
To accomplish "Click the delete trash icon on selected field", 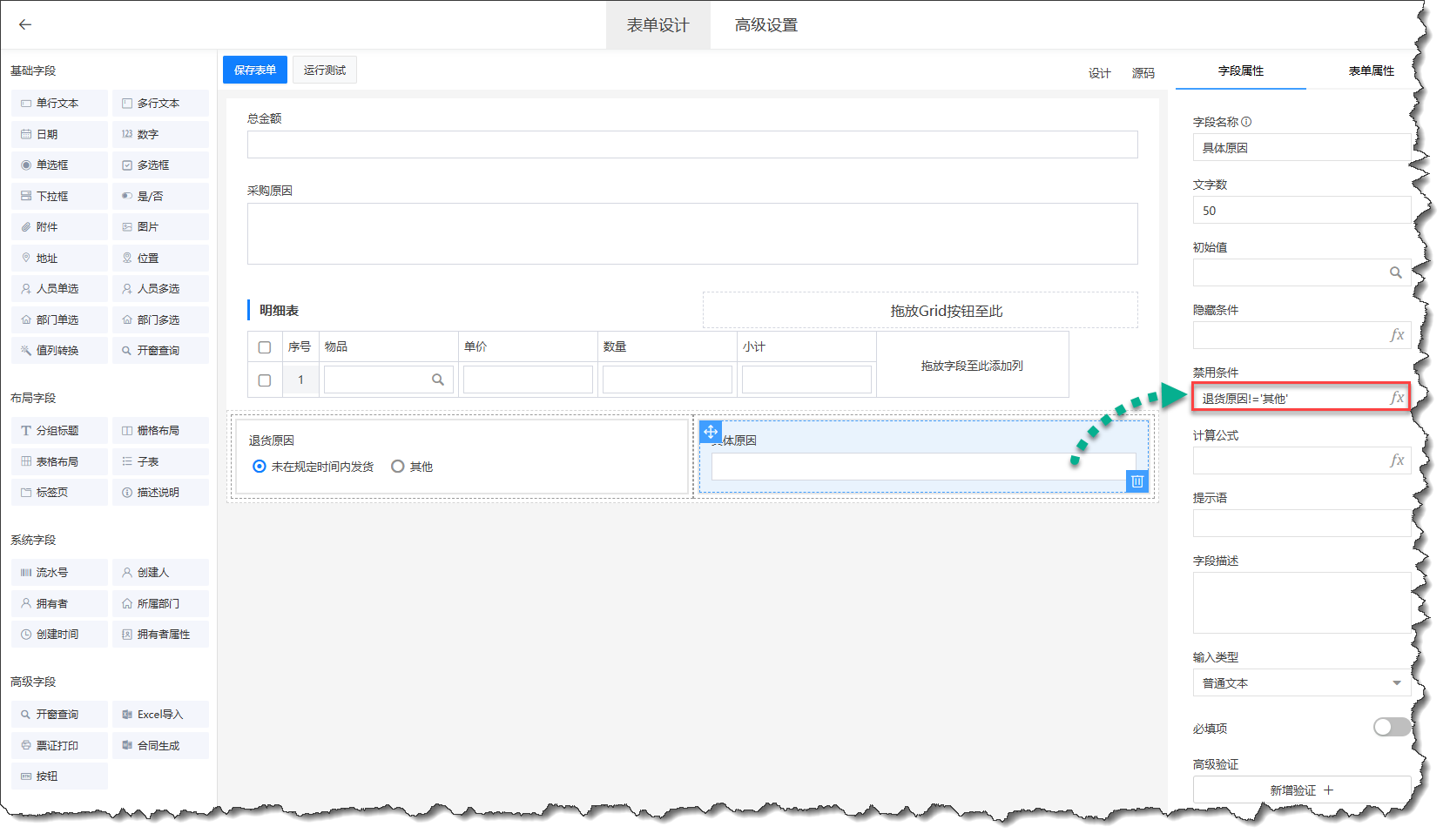I will tap(1136, 481).
